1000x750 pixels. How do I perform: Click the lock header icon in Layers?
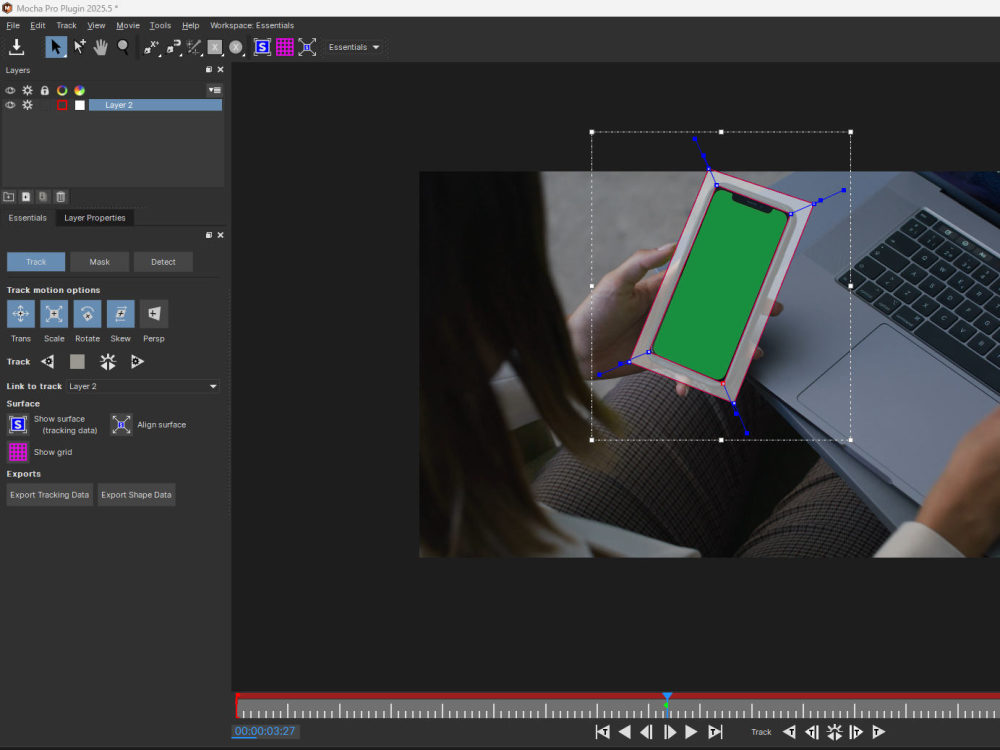click(45, 91)
